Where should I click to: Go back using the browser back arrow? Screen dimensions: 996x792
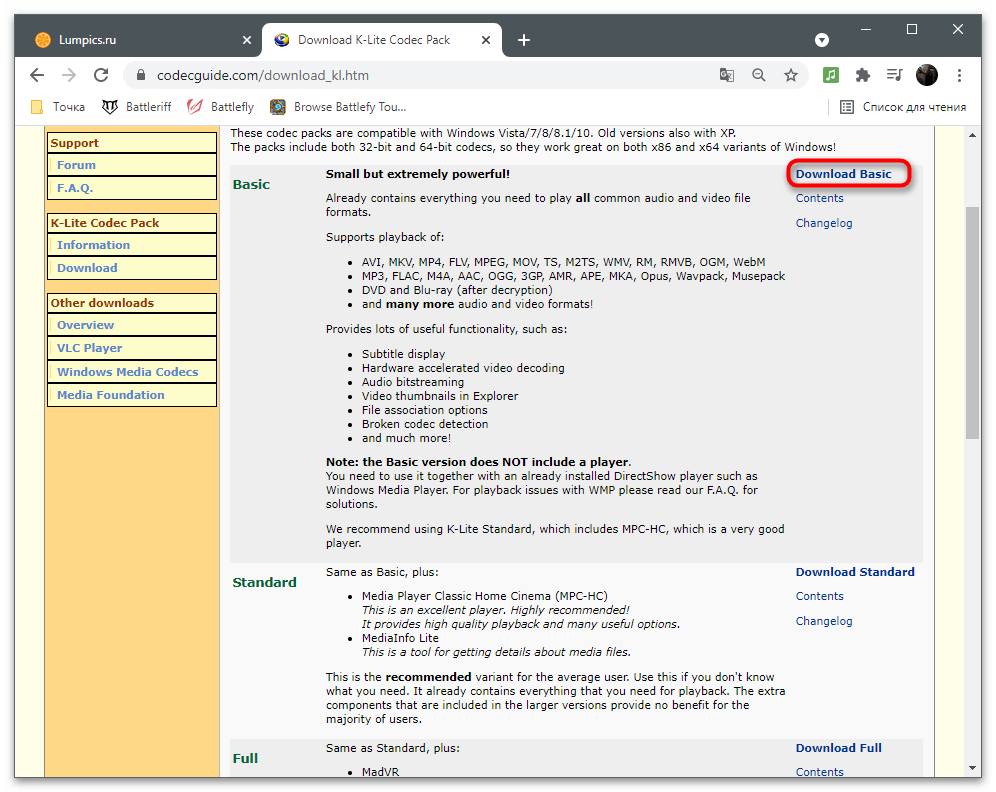37,76
